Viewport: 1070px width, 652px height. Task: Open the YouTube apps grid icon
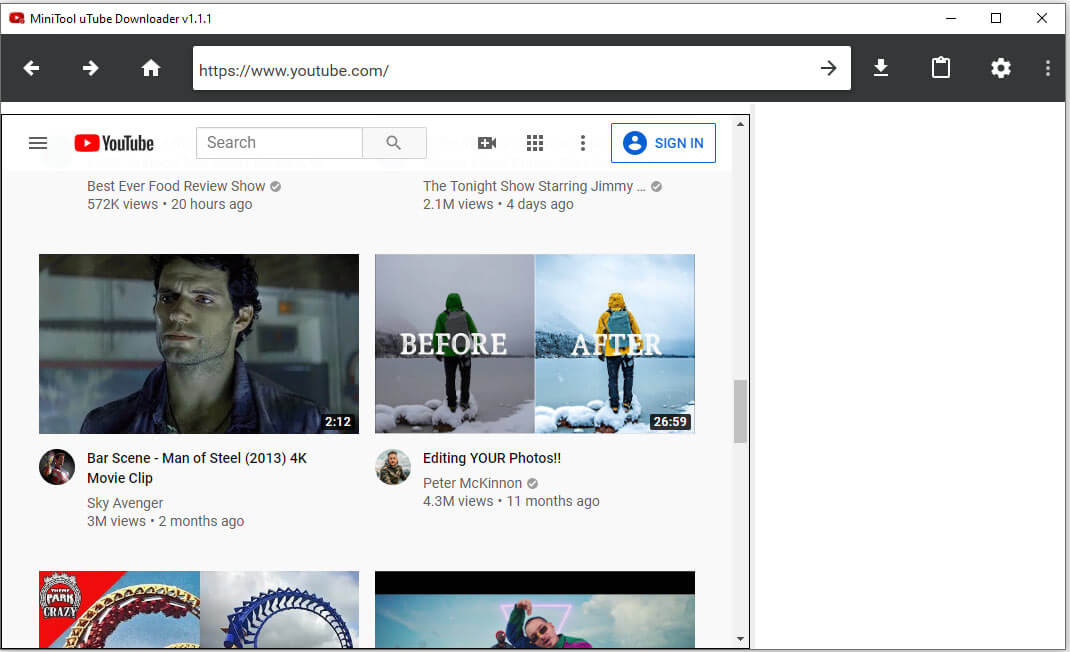pyautogui.click(x=535, y=143)
